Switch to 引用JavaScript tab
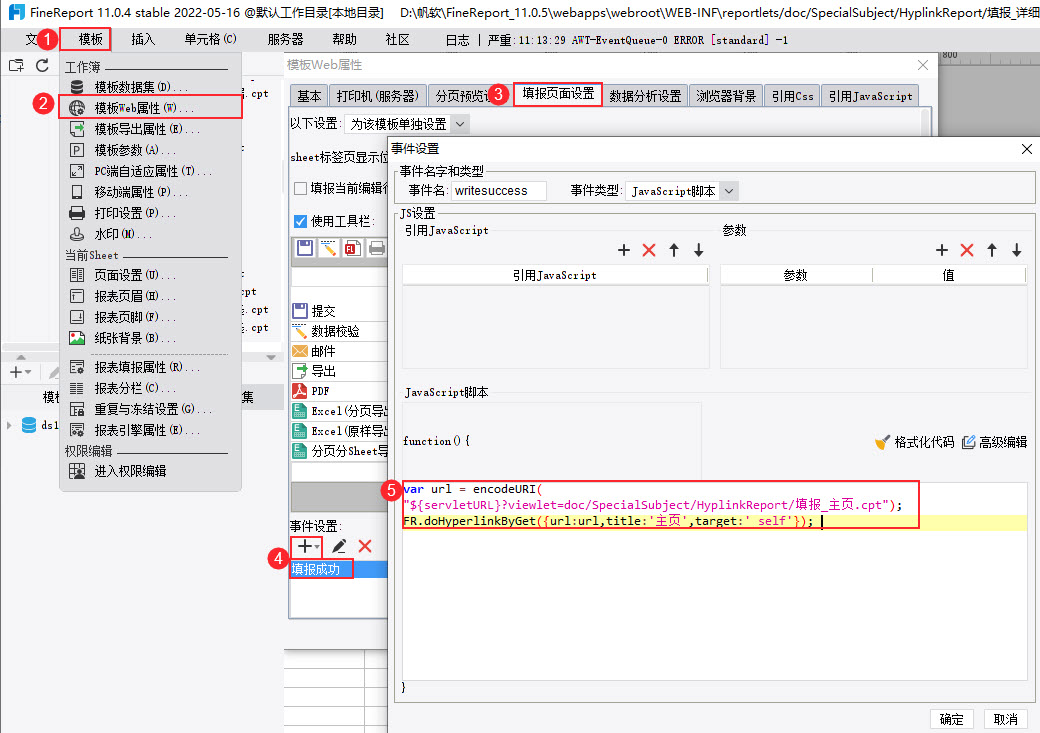This screenshot has height=733, width=1040. click(x=870, y=96)
